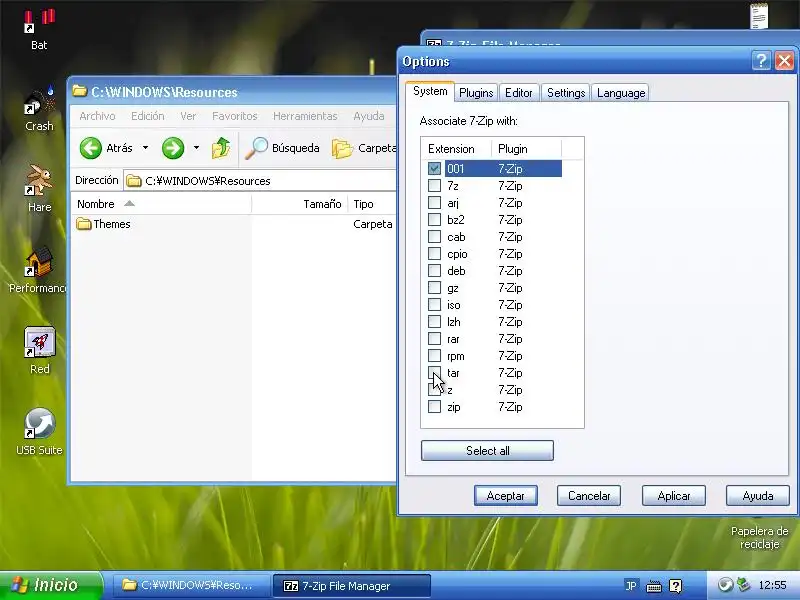The height and width of the screenshot is (600, 800).
Task: Click the question mark icon in taskbar
Action: 676,586
